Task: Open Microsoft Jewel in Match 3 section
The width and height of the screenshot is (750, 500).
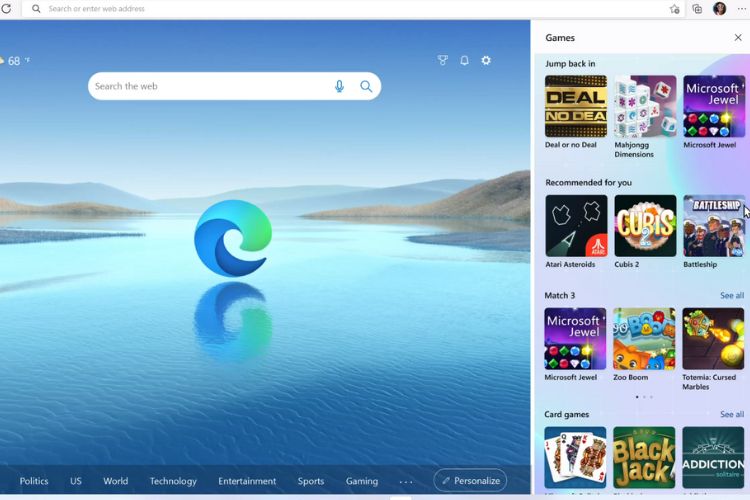Action: tap(575, 338)
